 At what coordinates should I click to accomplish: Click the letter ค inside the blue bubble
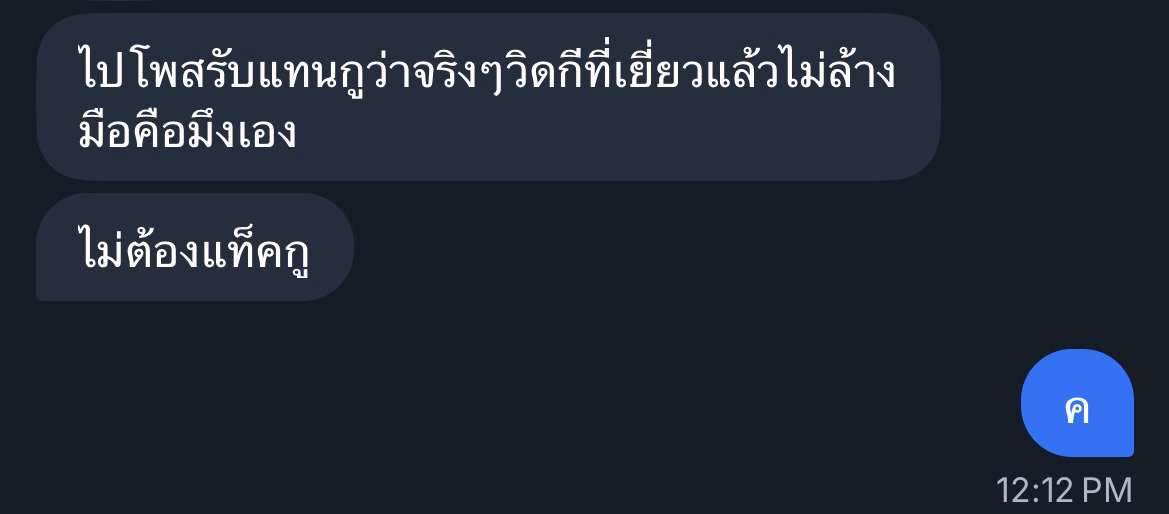pos(1076,410)
